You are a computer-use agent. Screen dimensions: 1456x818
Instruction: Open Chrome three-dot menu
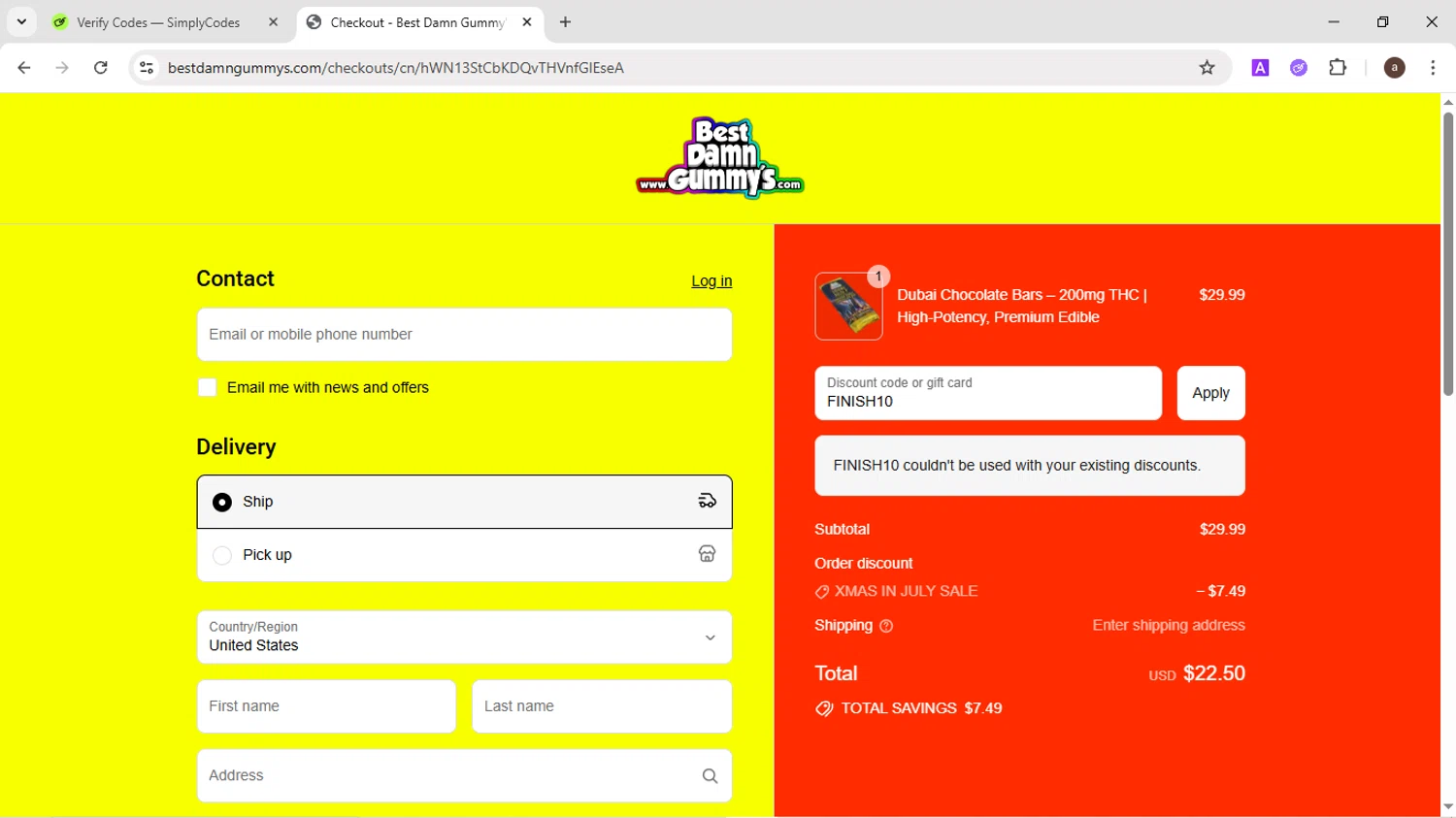point(1433,68)
